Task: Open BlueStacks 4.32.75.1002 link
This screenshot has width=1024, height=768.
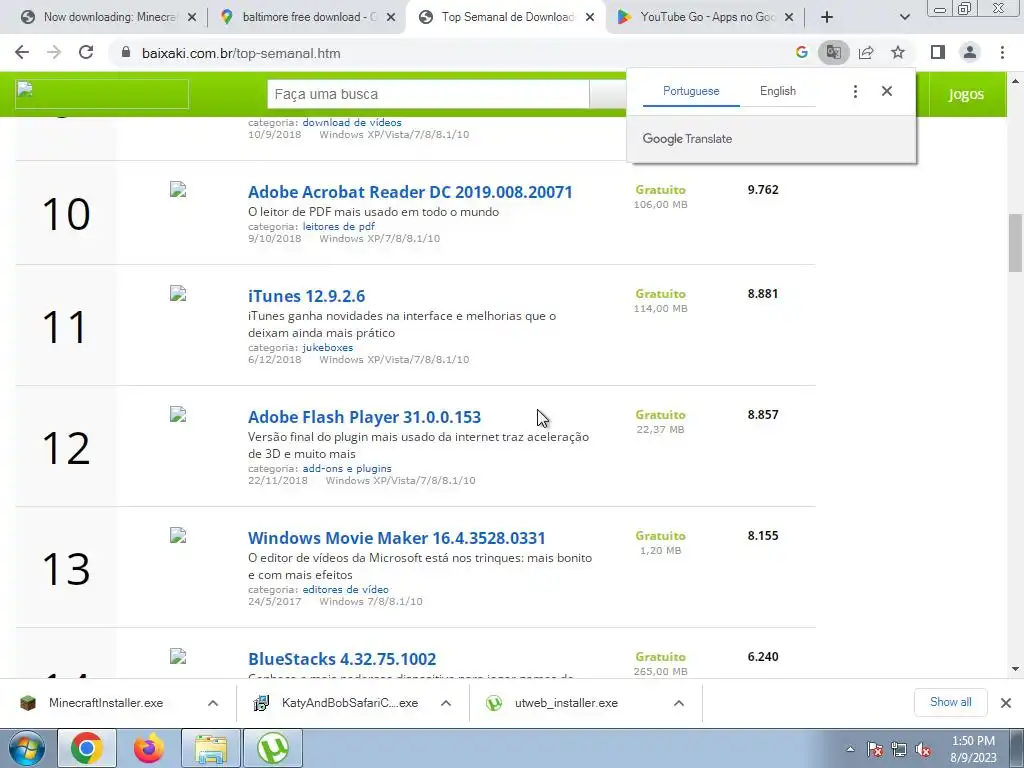Action: coord(342,658)
